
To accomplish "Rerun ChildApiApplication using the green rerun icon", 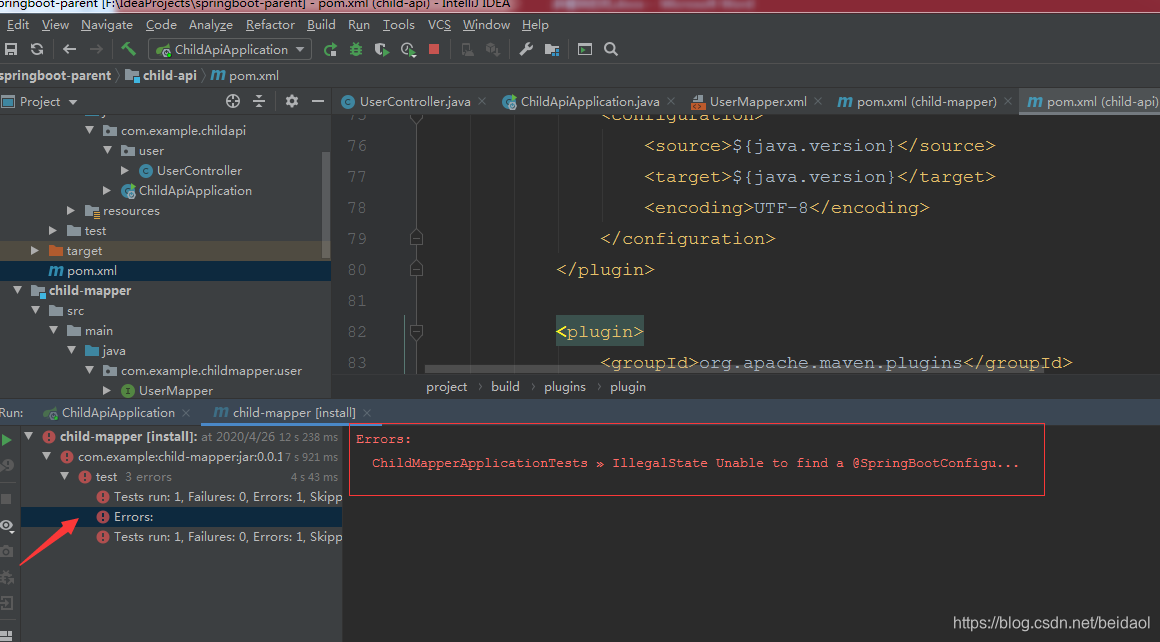I will pos(331,50).
